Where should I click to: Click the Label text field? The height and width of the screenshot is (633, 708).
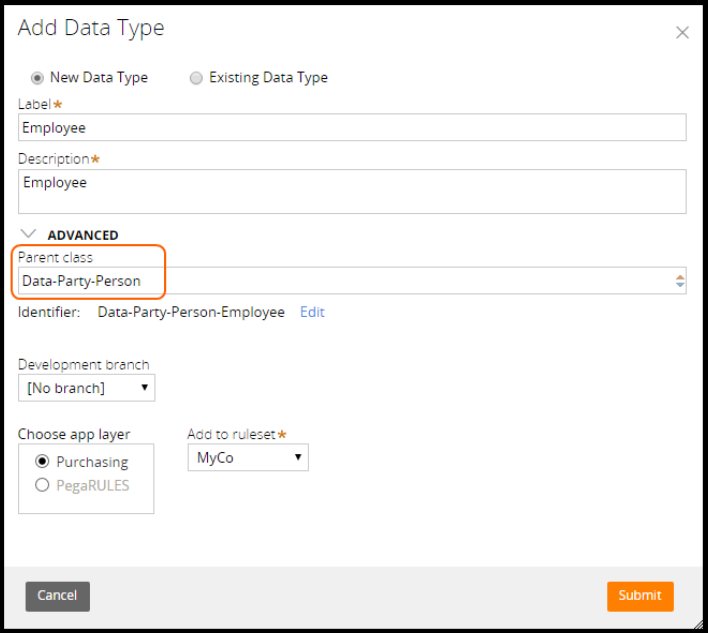coord(352,128)
